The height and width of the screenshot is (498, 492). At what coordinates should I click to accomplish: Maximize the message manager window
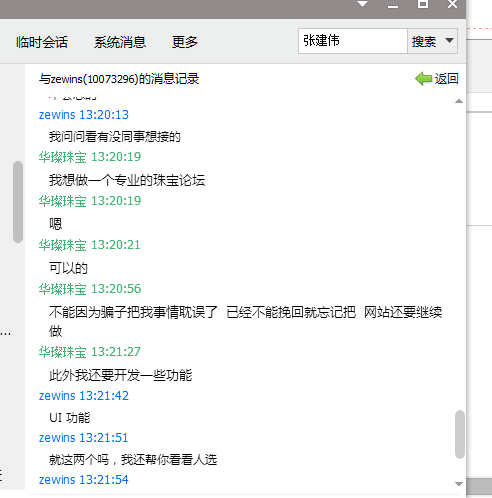pos(423,4)
